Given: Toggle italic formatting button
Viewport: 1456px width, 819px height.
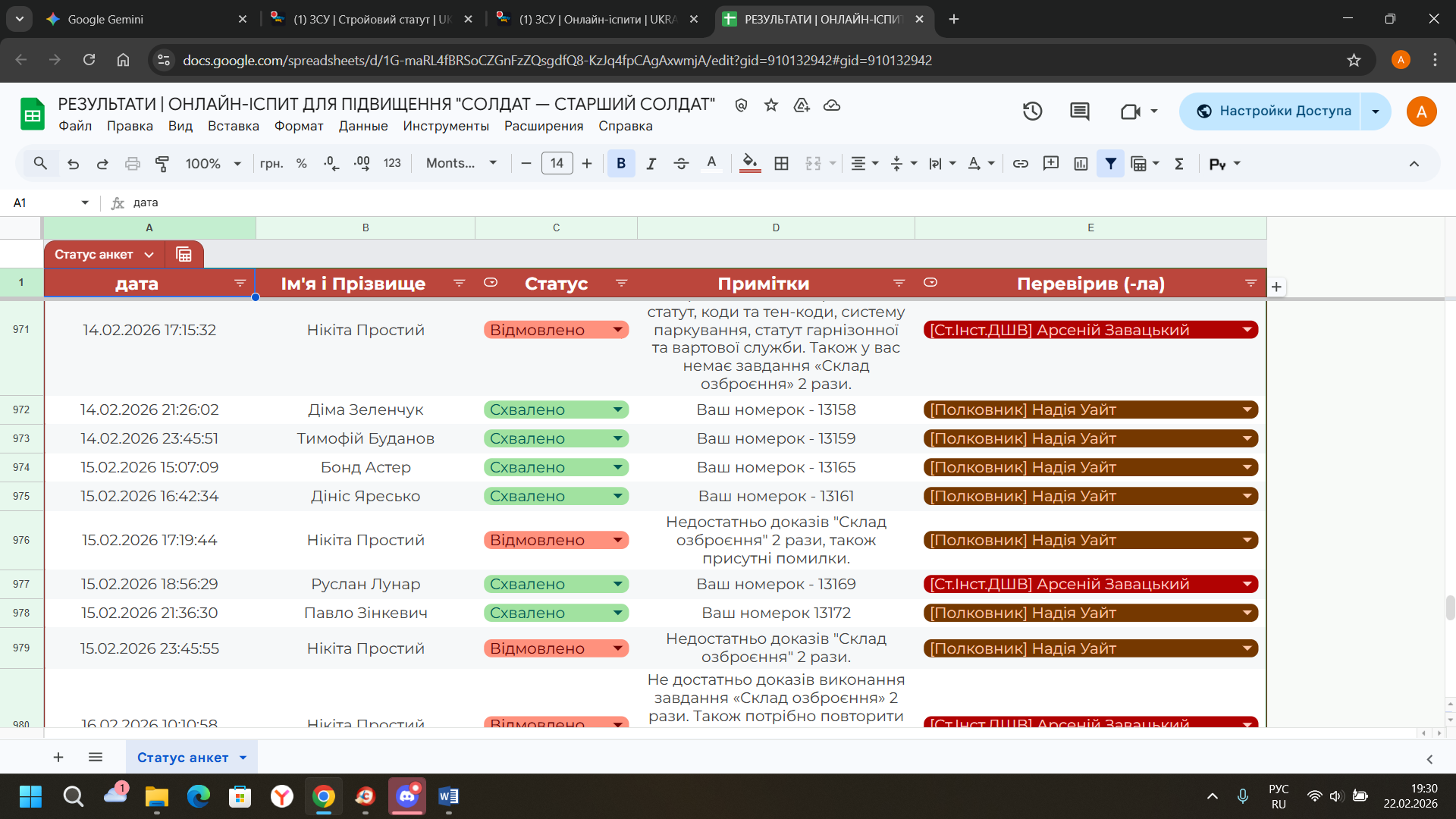Looking at the screenshot, I should point(651,163).
